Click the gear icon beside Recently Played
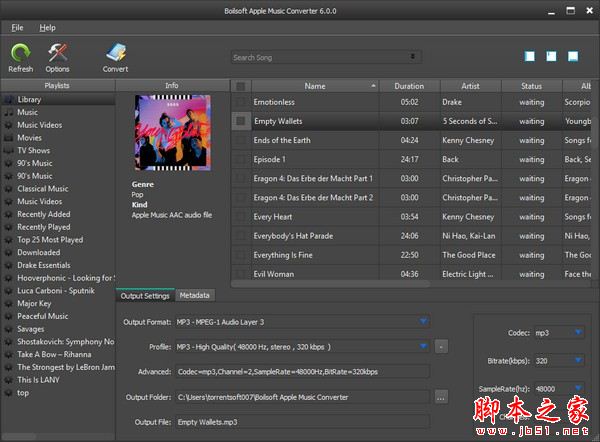Screen dimensions: 600x442 (8, 227)
